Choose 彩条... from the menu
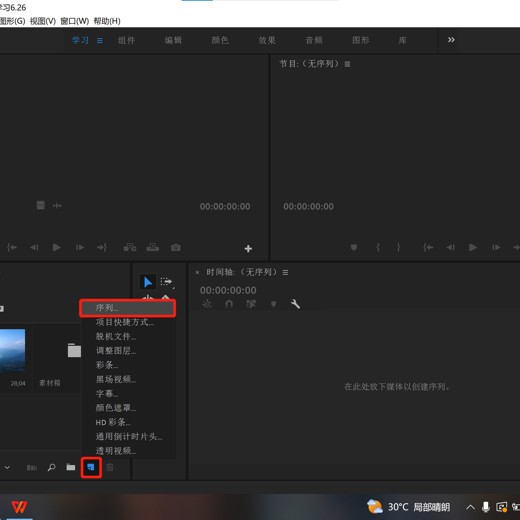 [x=129, y=365]
